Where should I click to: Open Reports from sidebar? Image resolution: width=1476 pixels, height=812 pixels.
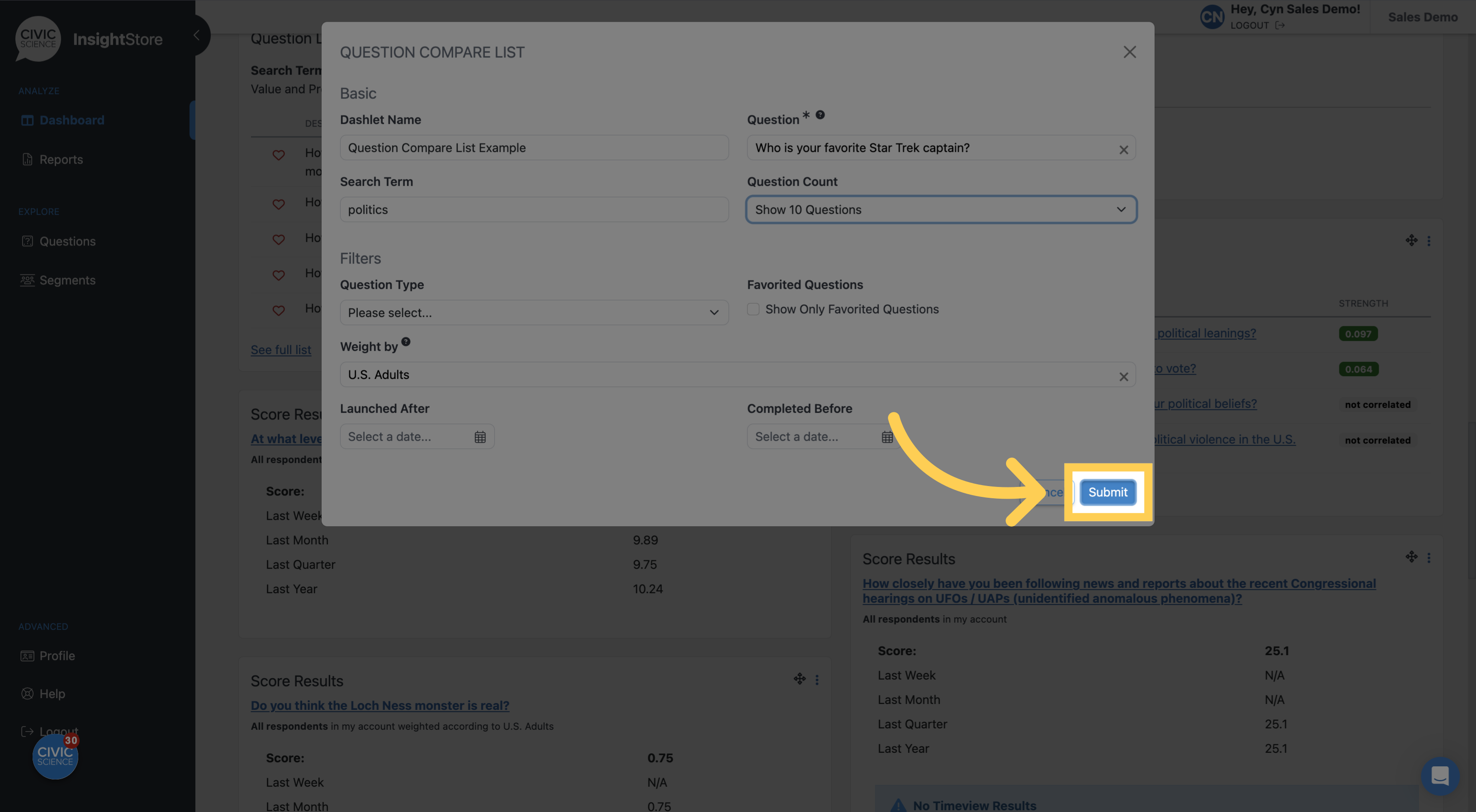(x=62, y=159)
